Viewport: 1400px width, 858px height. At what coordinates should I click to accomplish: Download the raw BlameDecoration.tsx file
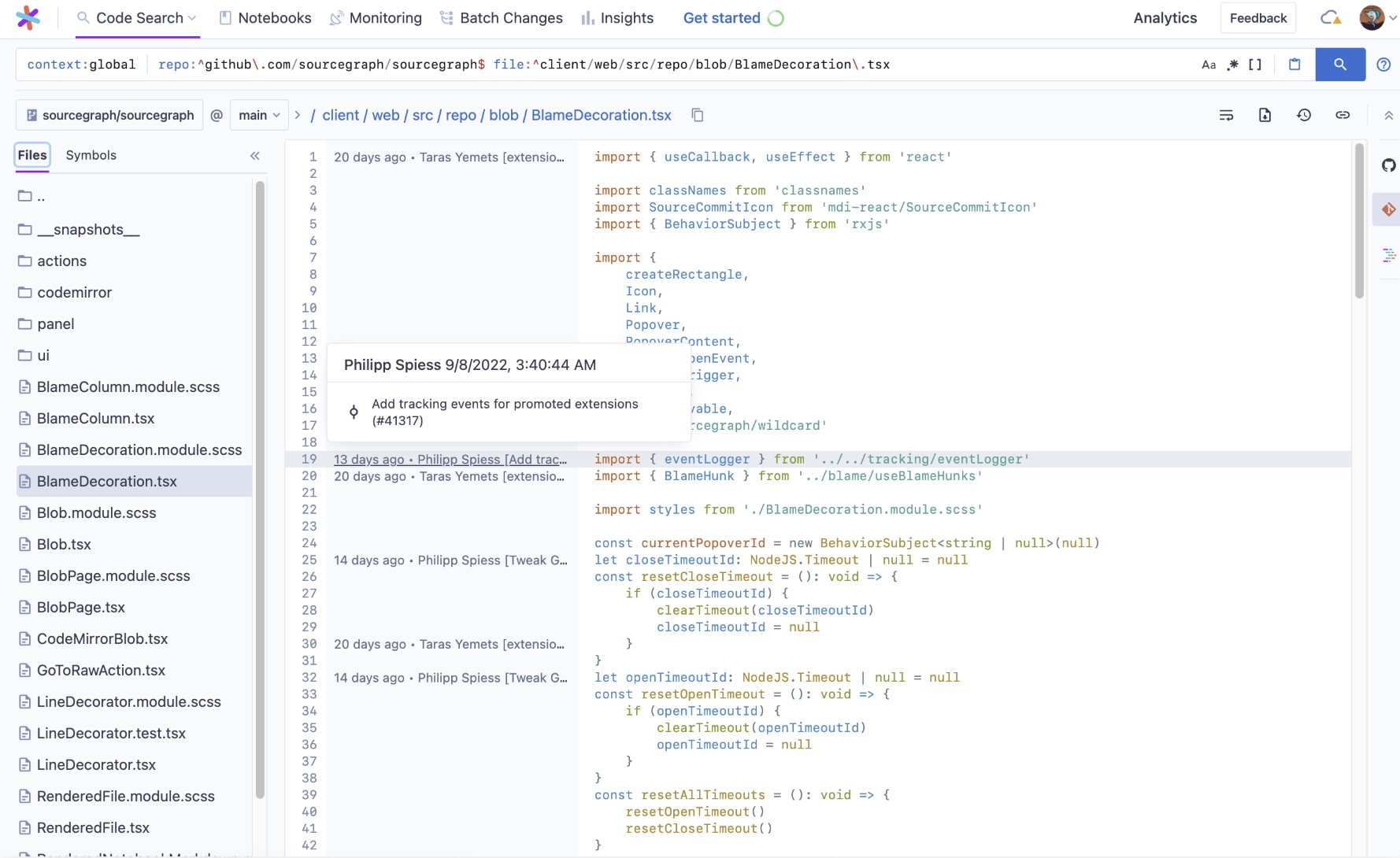click(x=1265, y=115)
